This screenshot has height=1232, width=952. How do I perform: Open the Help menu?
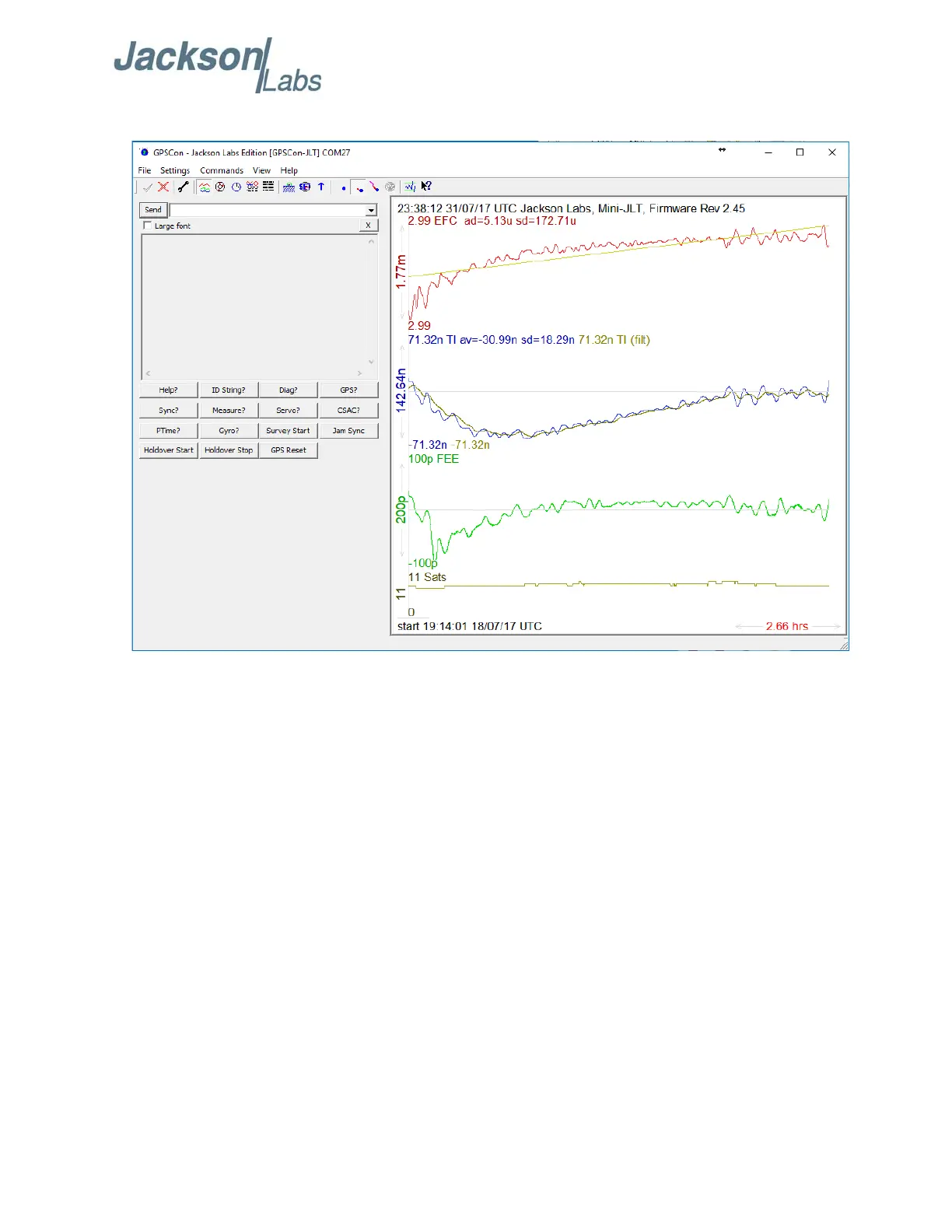[x=289, y=170]
